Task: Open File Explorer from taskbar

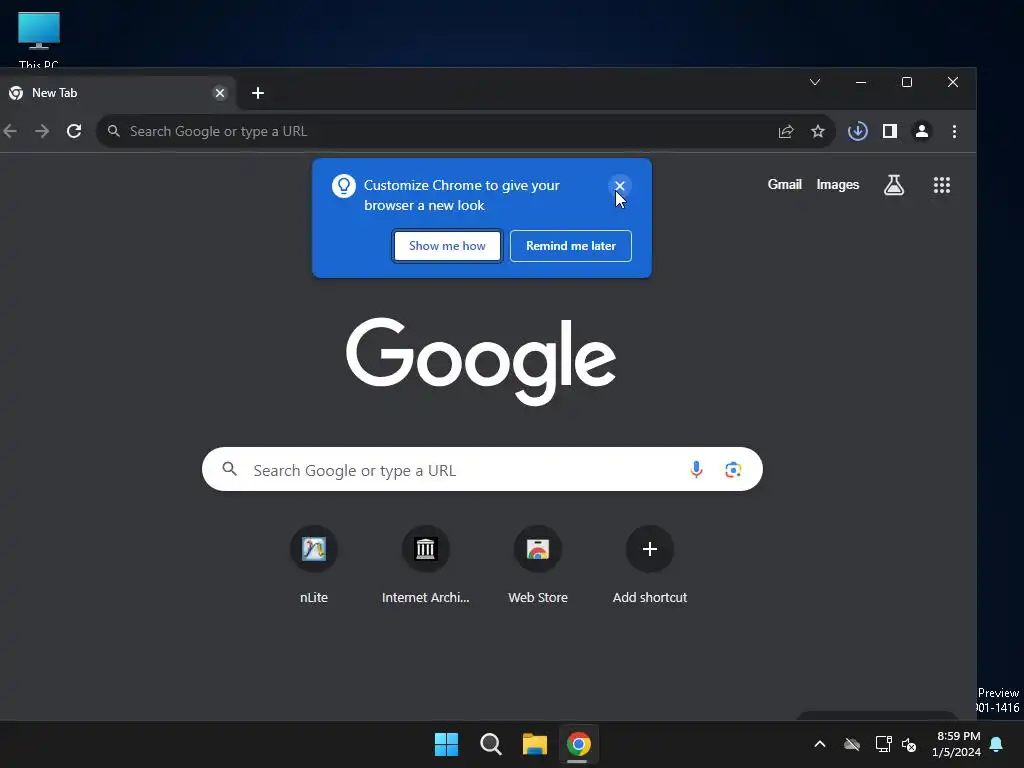Action: point(535,744)
